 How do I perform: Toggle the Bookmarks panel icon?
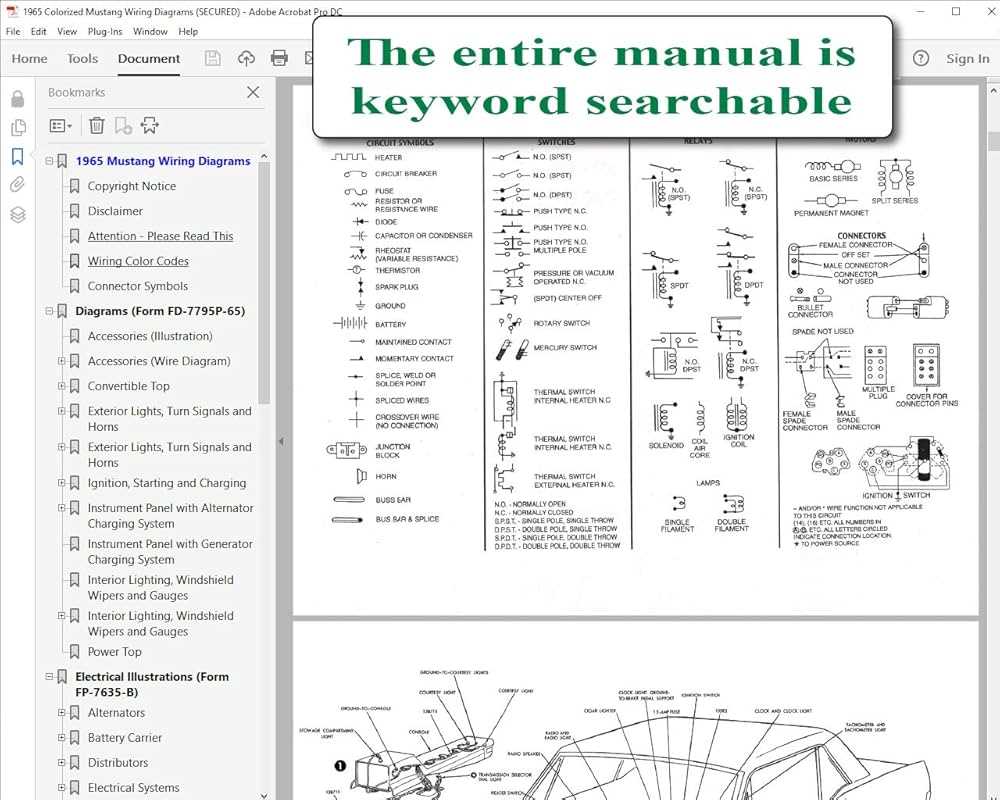click(x=18, y=156)
